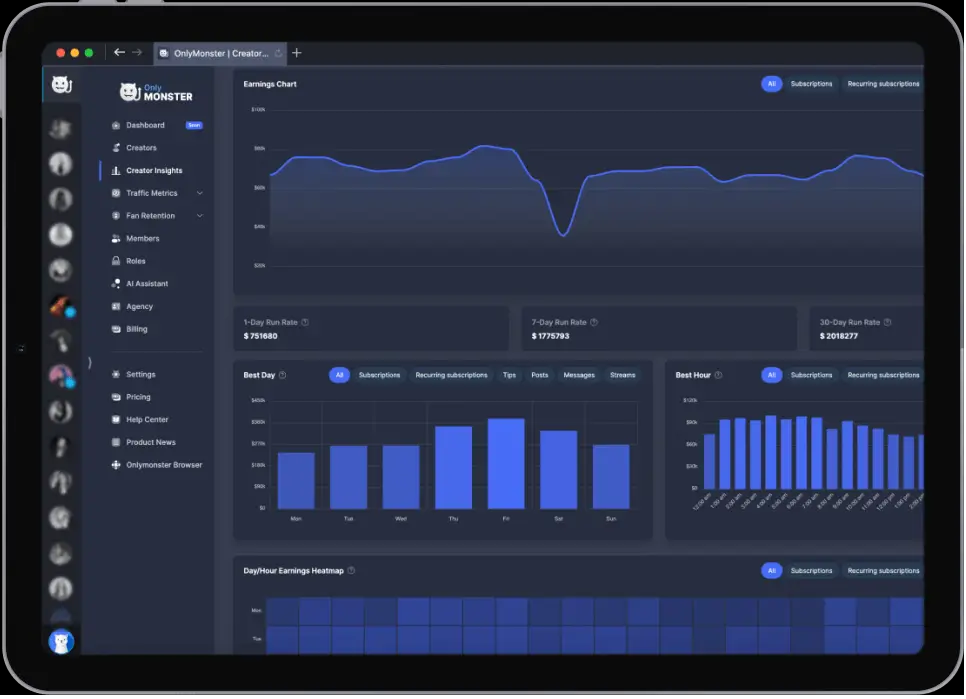Expand the collapsed side panel arrow
Image resolution: width=966 pixels, height=699 pixels.
tap(89, 362)
